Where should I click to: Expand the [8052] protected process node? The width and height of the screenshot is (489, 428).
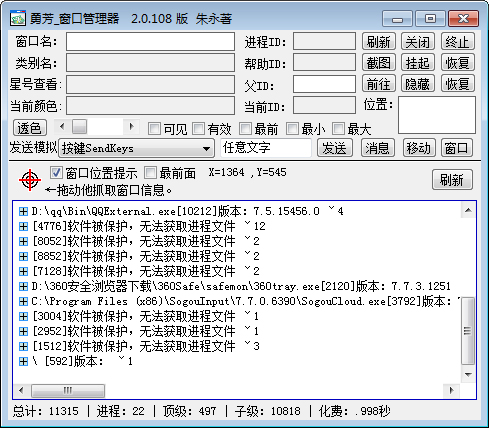(x=23, y=241)
